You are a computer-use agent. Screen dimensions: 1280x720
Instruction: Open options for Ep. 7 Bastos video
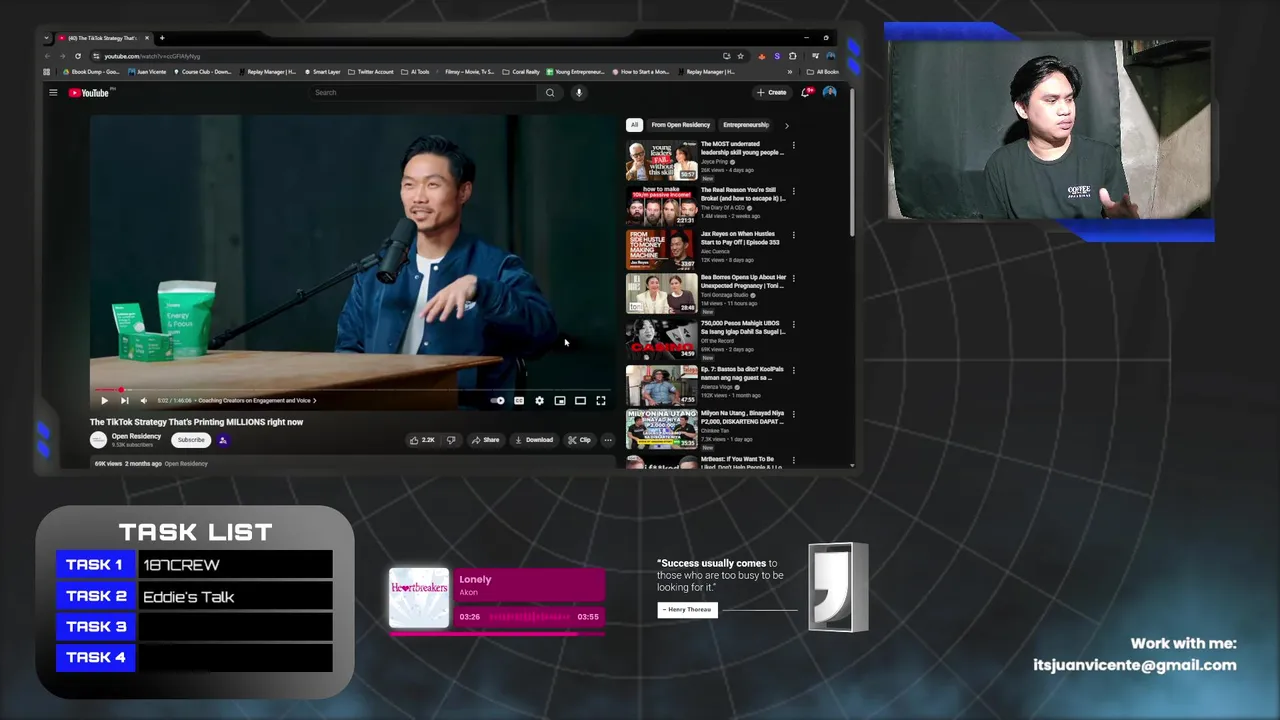point(794,371)
